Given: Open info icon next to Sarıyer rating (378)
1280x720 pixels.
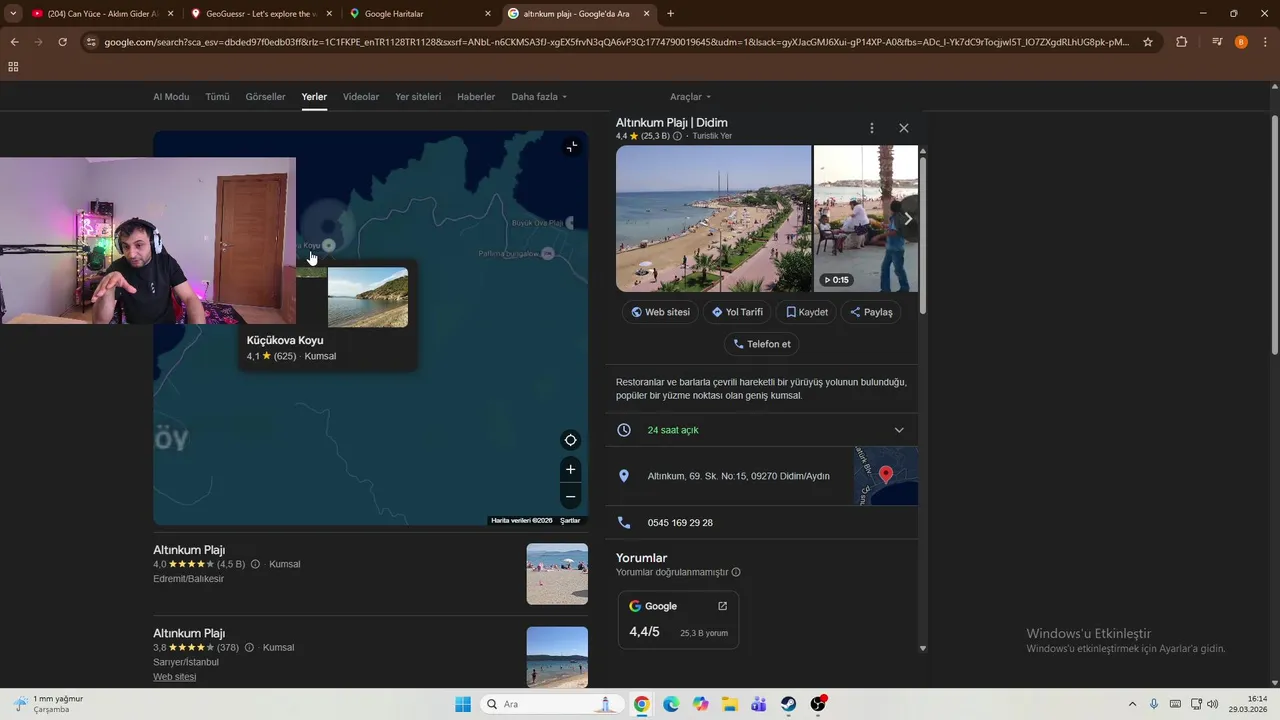Looking at the screenshot, I should 249,647.
